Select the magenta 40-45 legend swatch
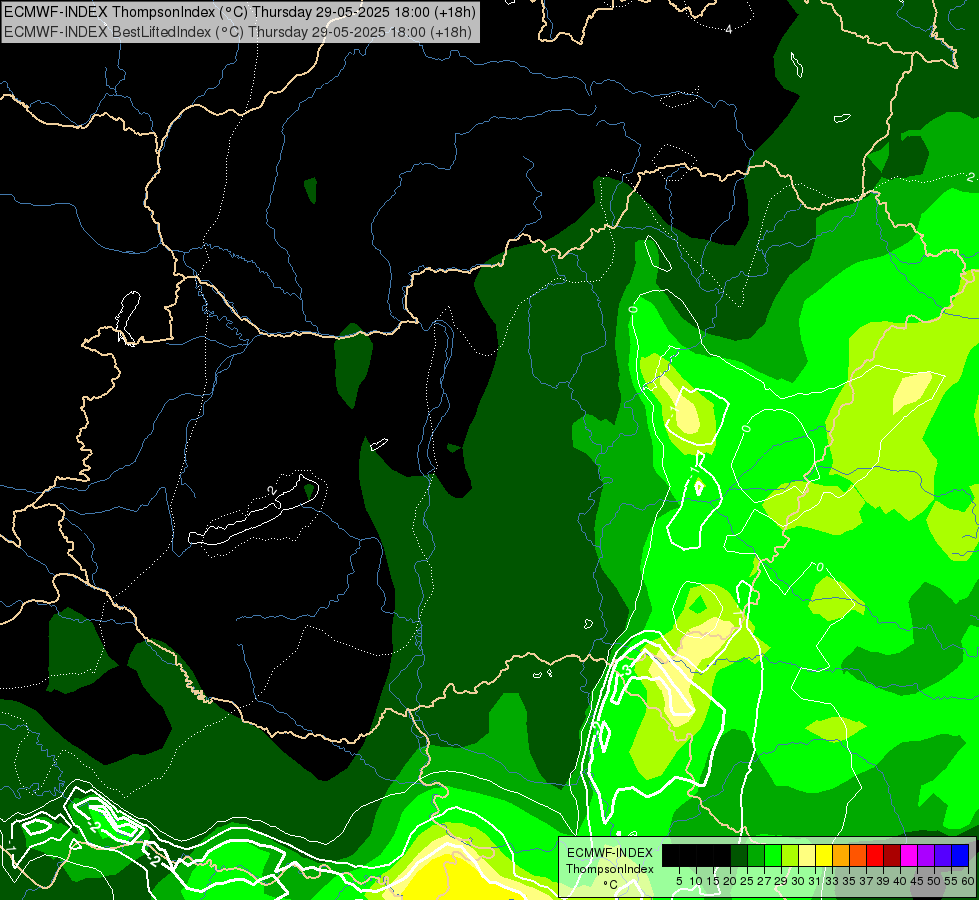This screenshot has height=900, width=979. point(909,855)
